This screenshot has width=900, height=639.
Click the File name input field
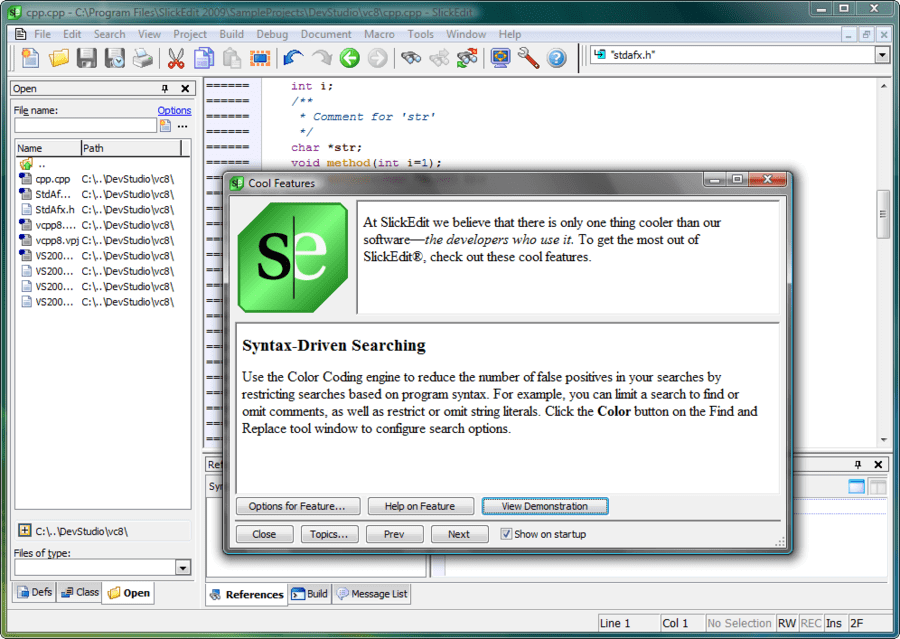coord(86,126)
